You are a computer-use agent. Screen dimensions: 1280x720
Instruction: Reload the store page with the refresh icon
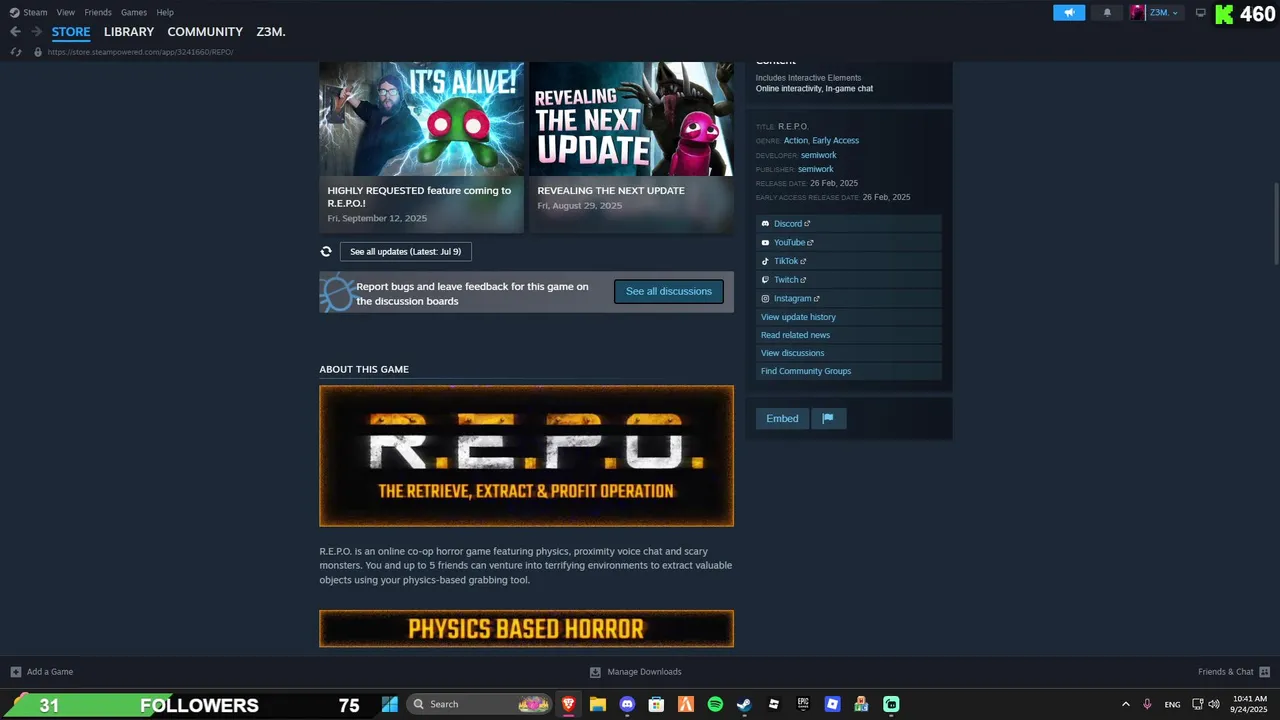click(16, 52)
